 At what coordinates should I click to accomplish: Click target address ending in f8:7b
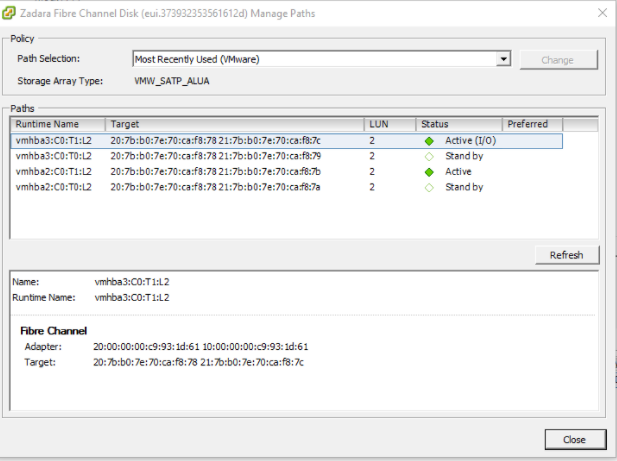(216, 172)
